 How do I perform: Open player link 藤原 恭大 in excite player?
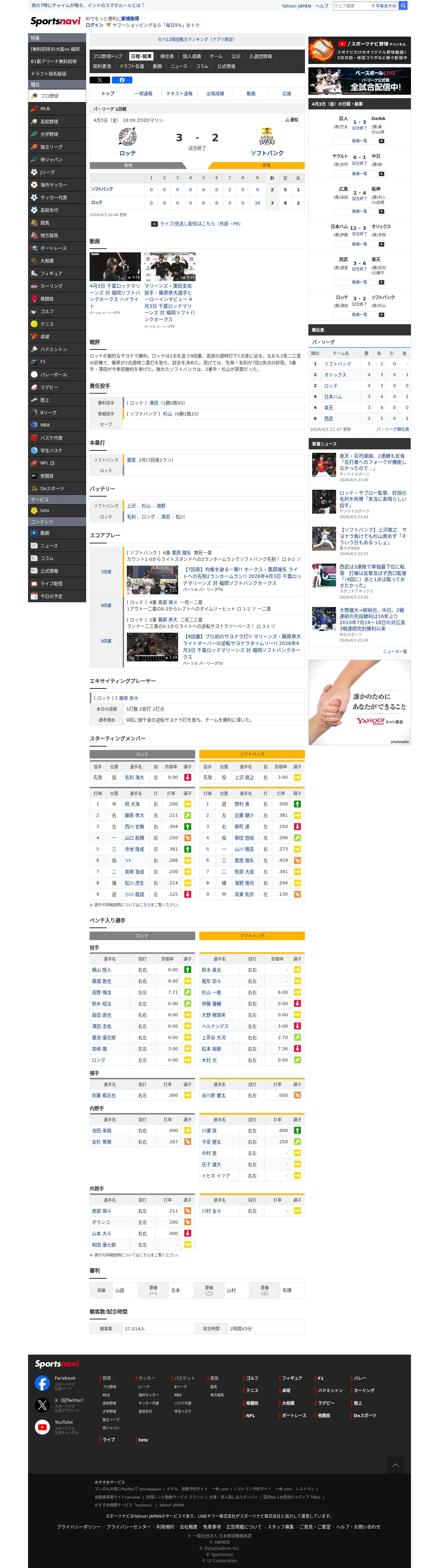tap(129, 698)
